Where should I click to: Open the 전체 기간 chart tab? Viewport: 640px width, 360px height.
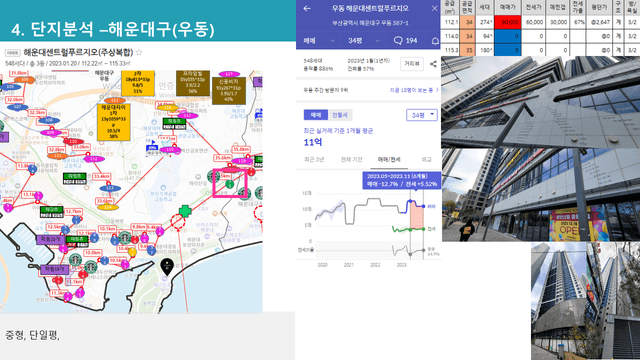click(351, 160)
